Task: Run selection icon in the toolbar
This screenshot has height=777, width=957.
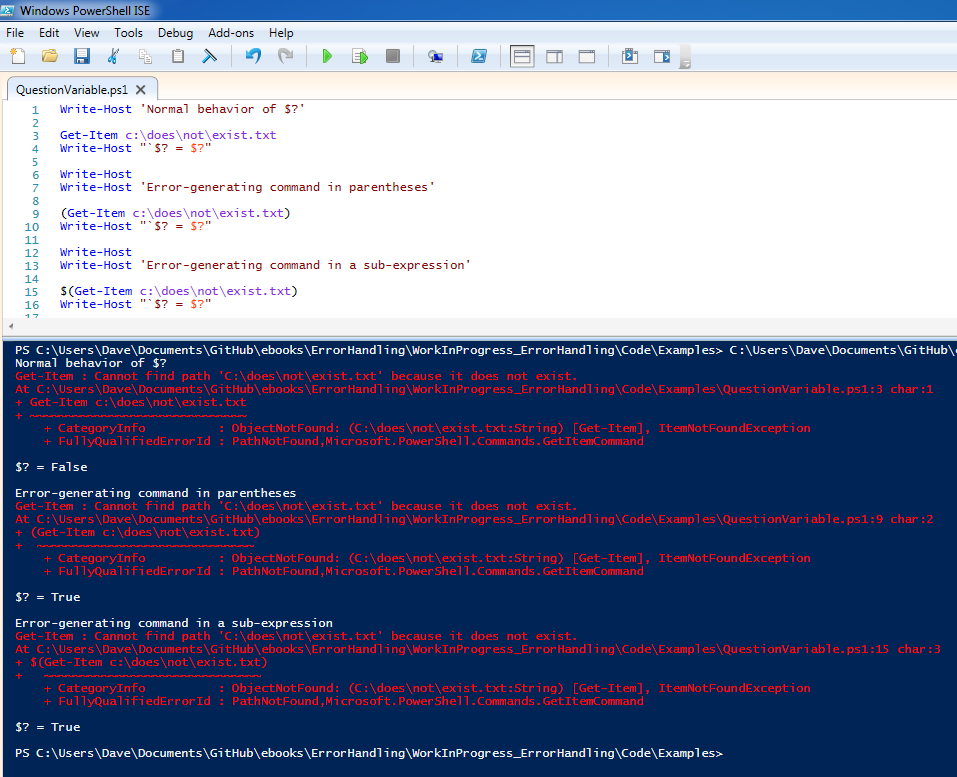Action: tap(359, 56)
